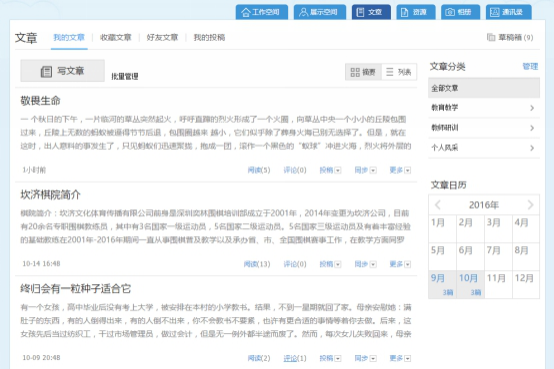Screen dimensions: 554x369
Task: Go to next year in 文章日历
Action: 530,205
